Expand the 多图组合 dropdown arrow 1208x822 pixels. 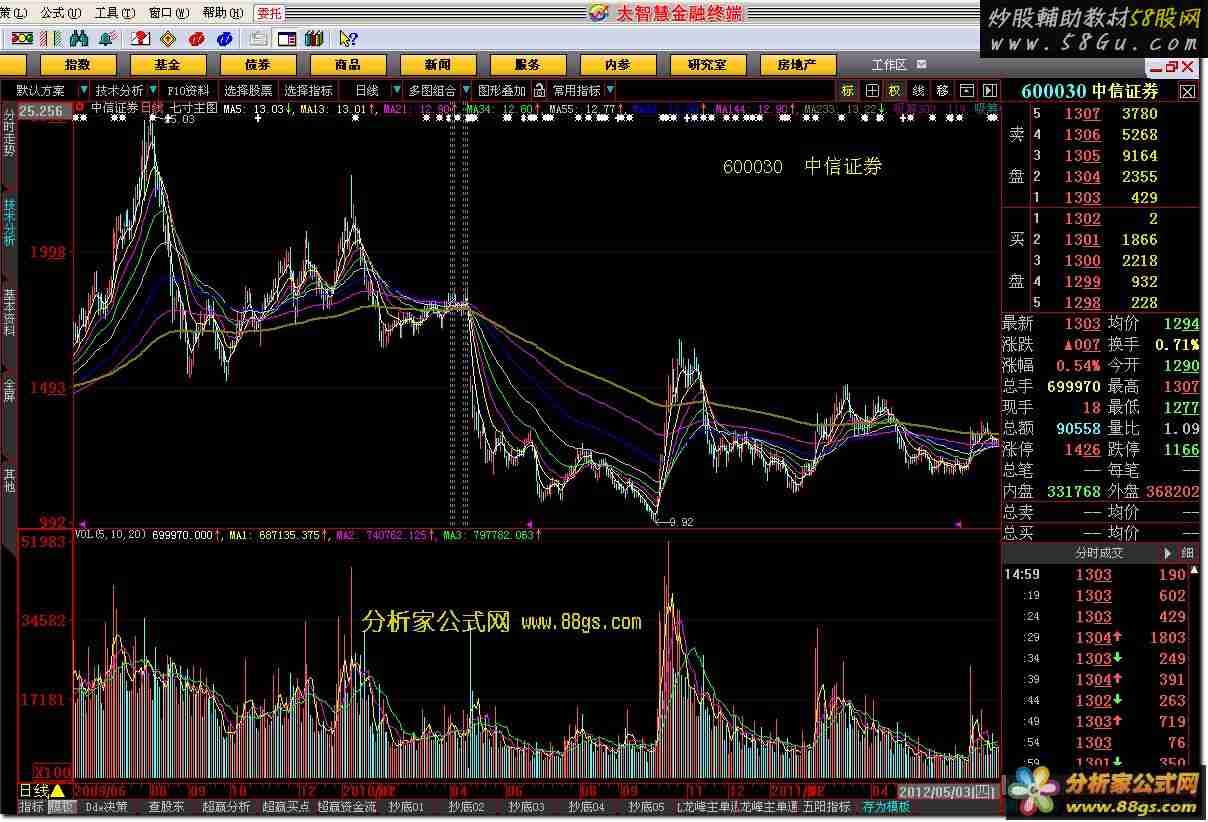tap(465, 90)
